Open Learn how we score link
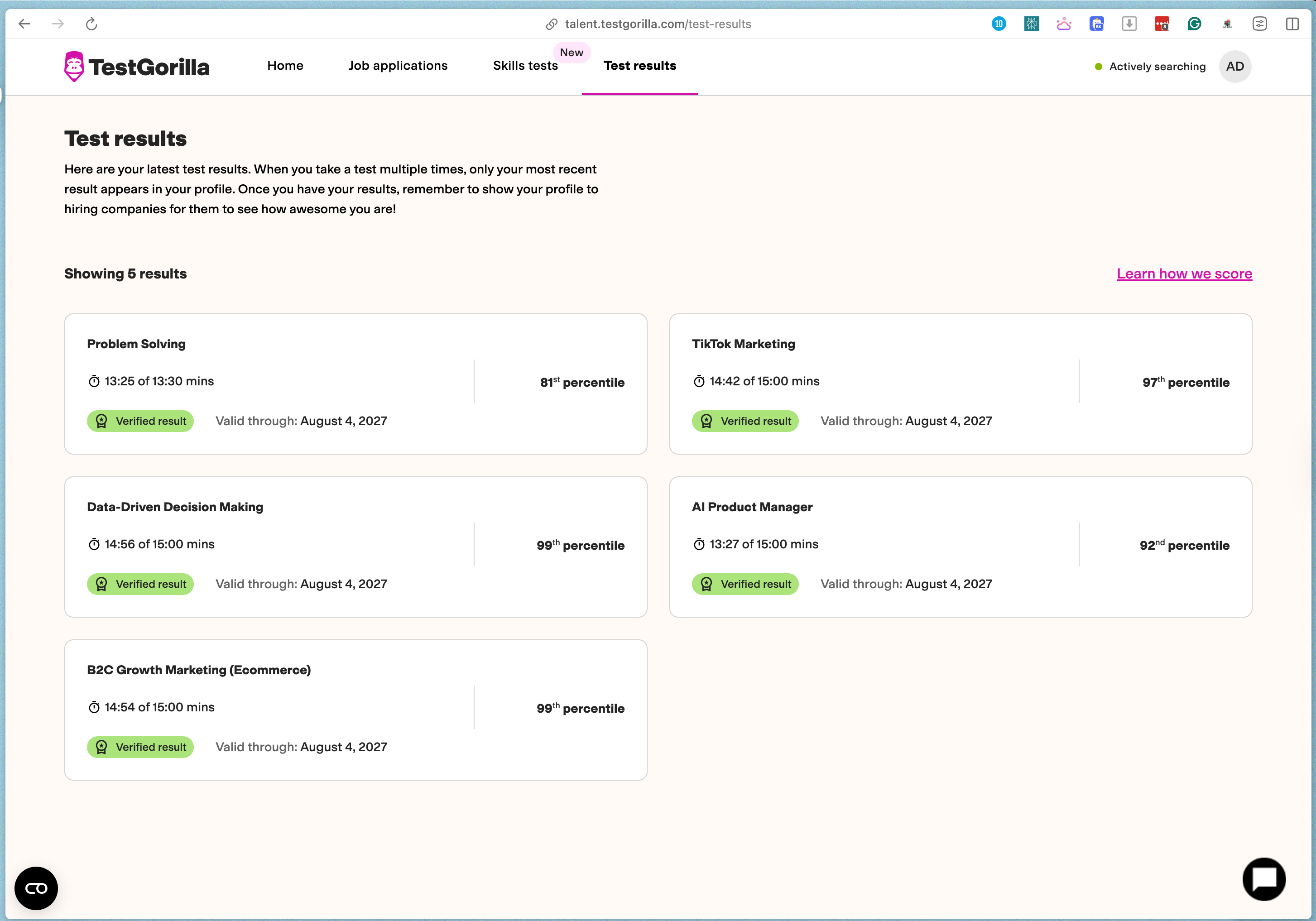 click(1184, 274)
